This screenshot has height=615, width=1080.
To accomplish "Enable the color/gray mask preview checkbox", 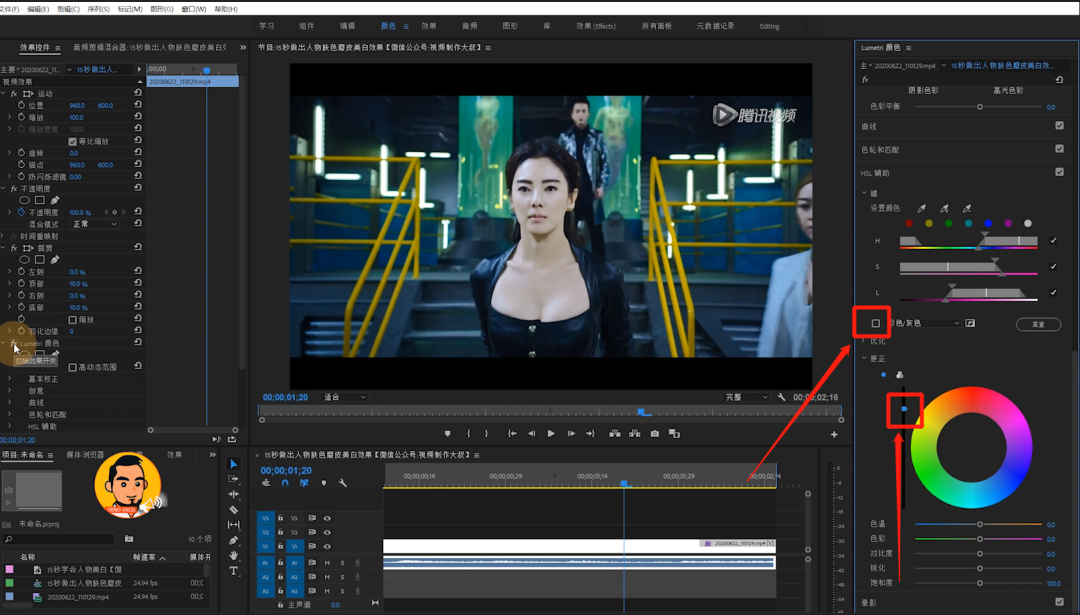I will (876, 323).
